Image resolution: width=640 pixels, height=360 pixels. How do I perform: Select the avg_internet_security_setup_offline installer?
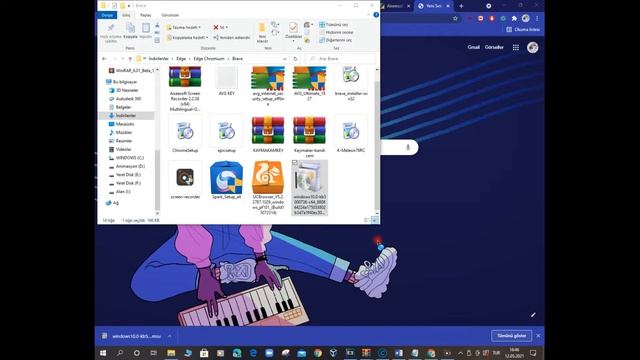(x=268, y=86)
